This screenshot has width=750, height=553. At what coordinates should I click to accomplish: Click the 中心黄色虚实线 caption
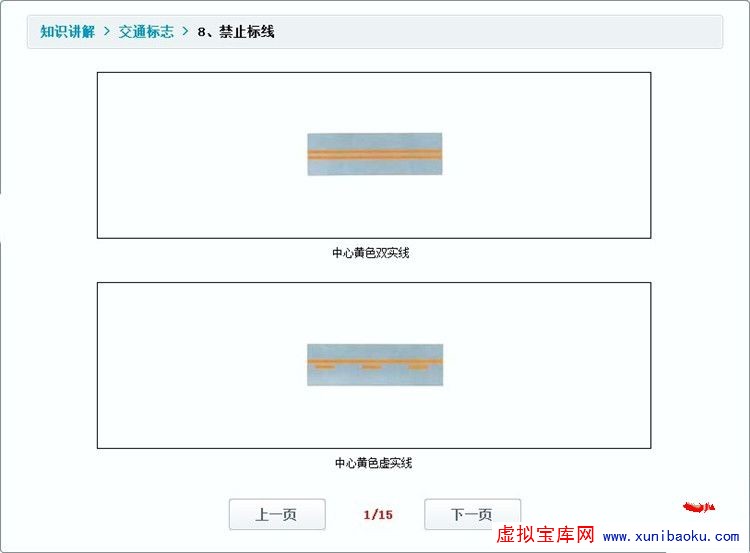coord(373,463)
